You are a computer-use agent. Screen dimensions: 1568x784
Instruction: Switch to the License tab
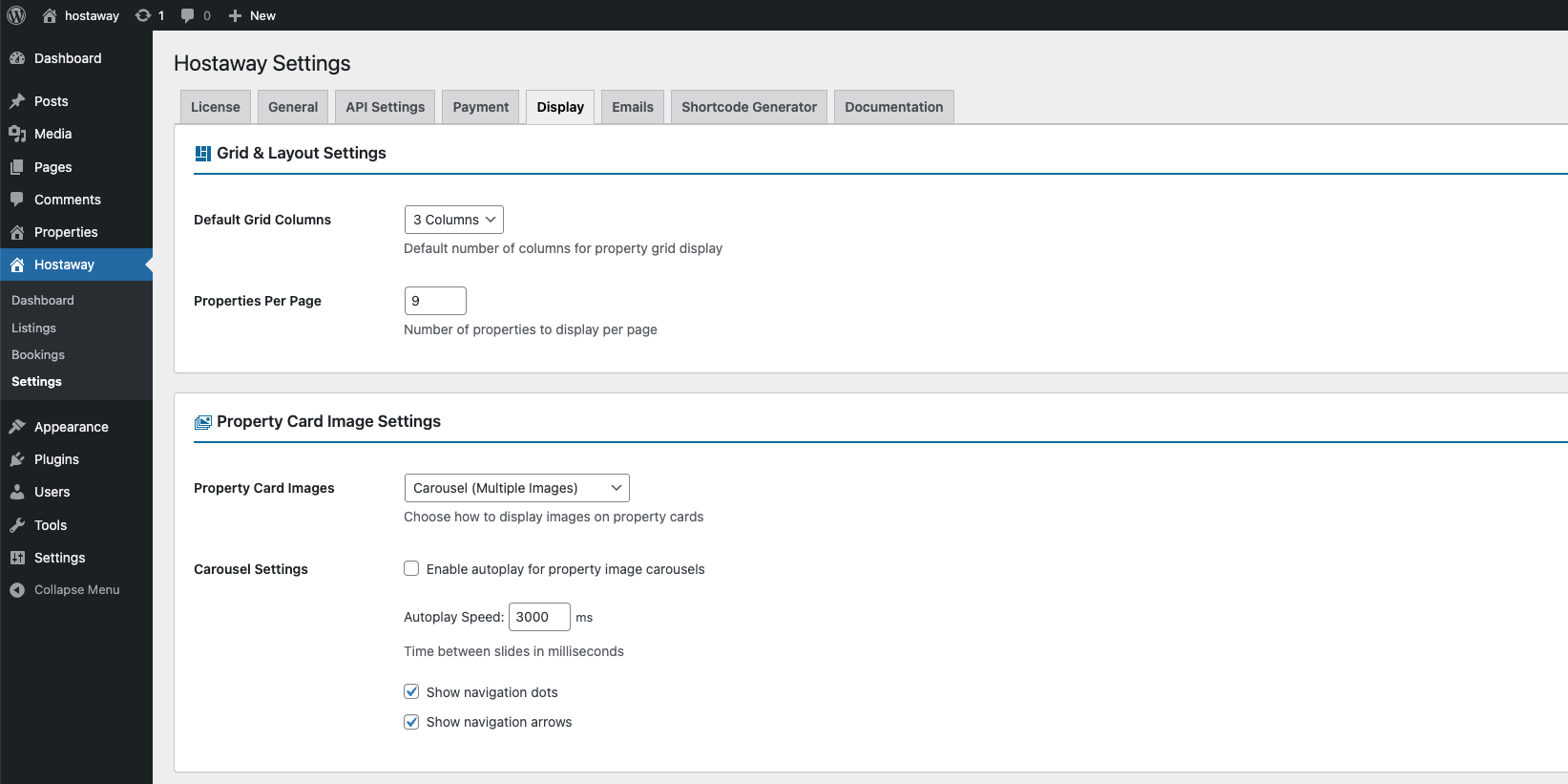(216, 107)
